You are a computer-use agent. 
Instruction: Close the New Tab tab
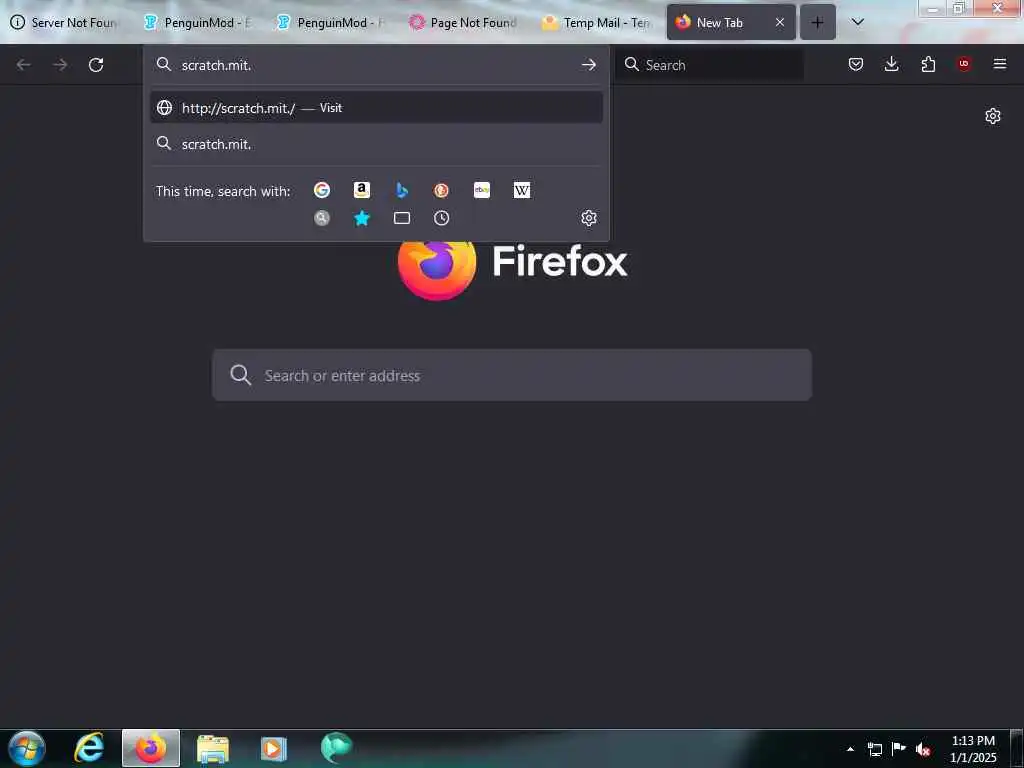click(x=780, y=22)
